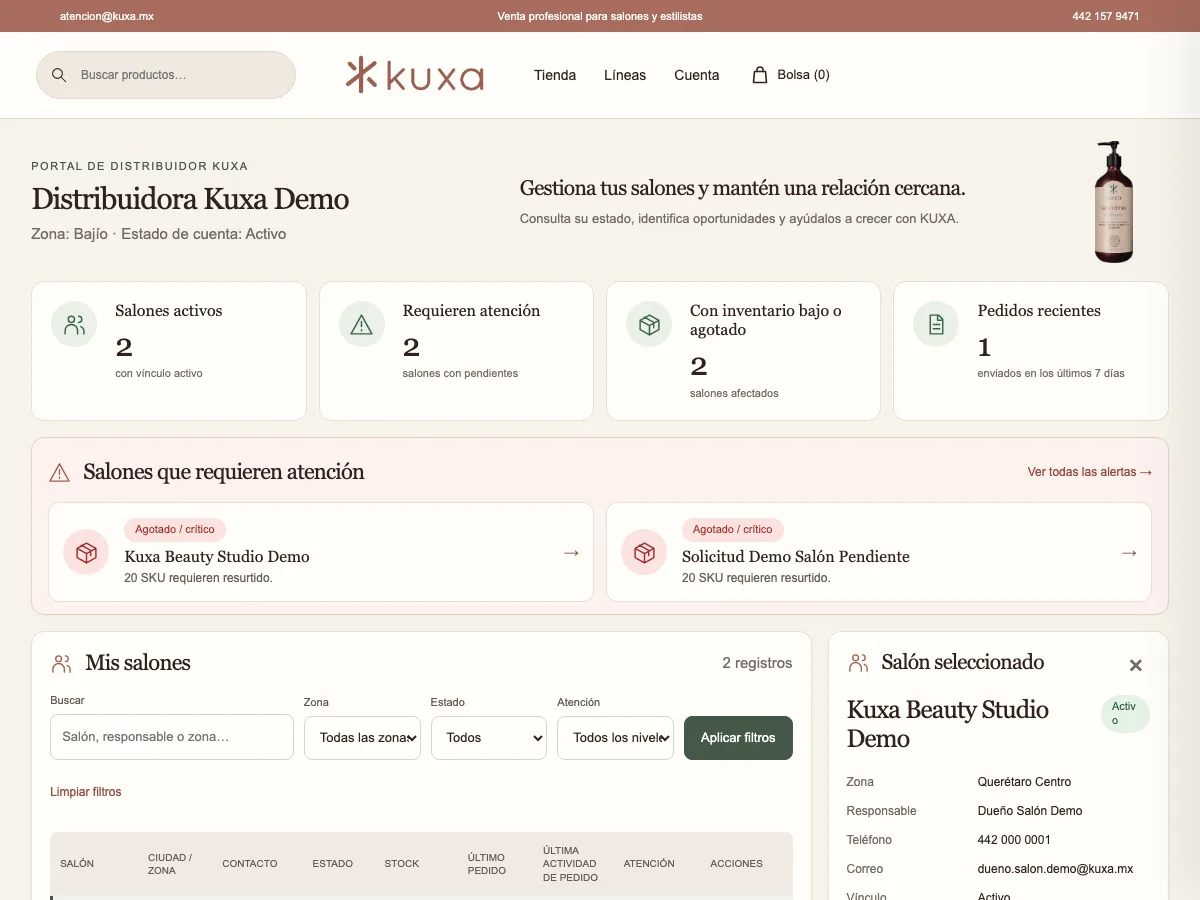Click the inventario bajo box icon
The height and width of the screenshot is (900, 1200).
649,325
